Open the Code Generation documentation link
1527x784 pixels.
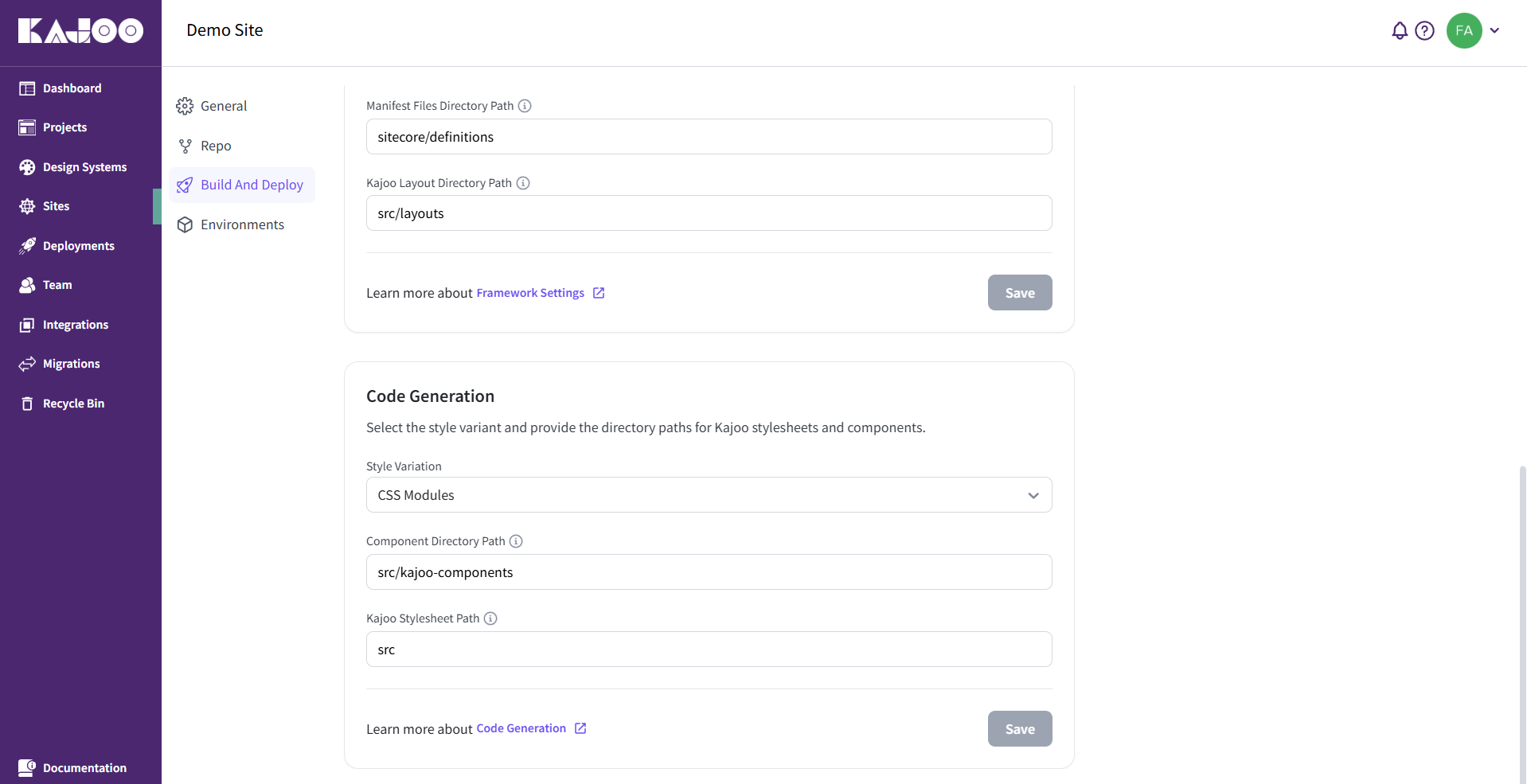pyautogui.click(x=521, y=728)
